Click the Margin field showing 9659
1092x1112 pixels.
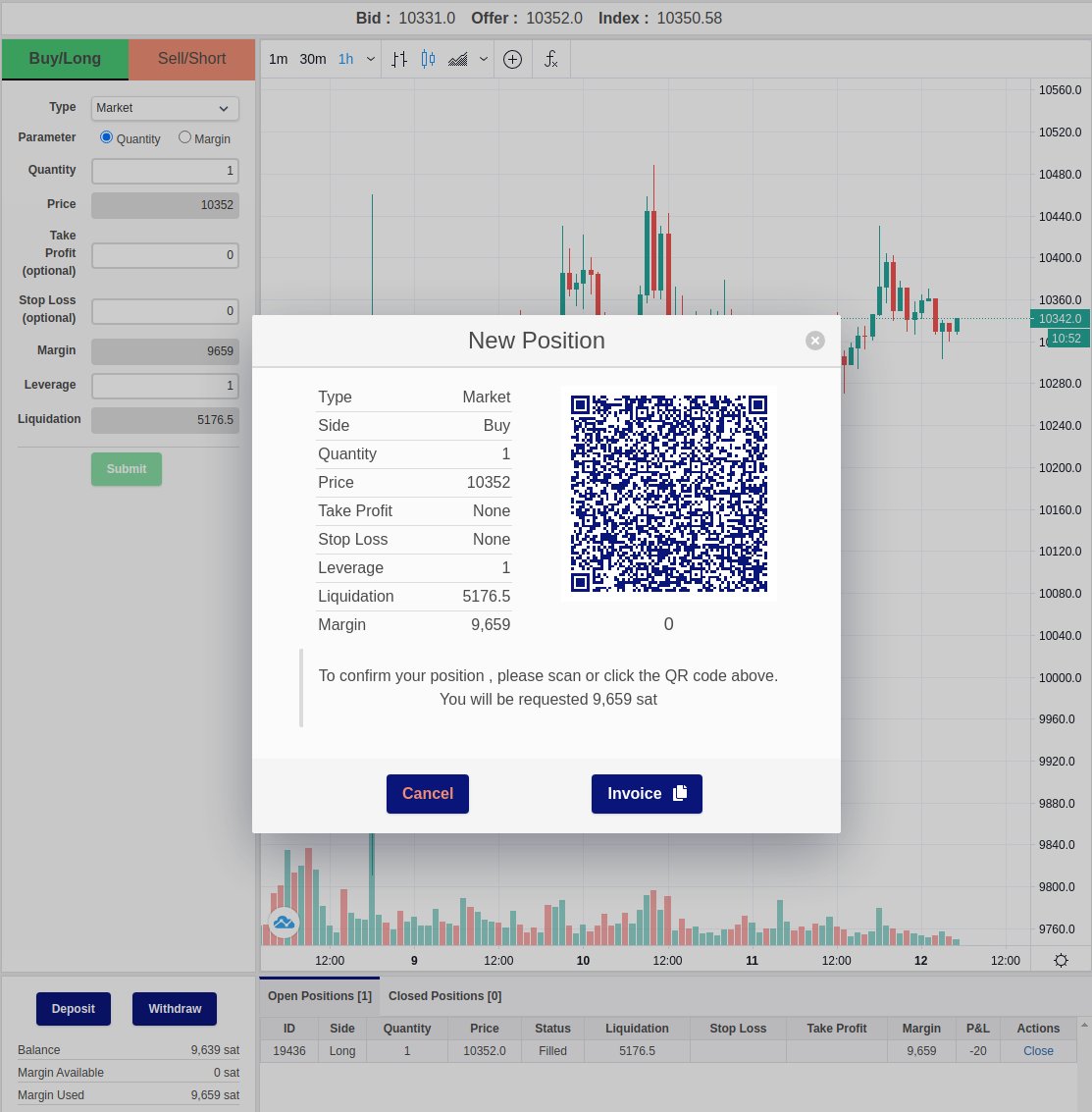tap(165, 351)
